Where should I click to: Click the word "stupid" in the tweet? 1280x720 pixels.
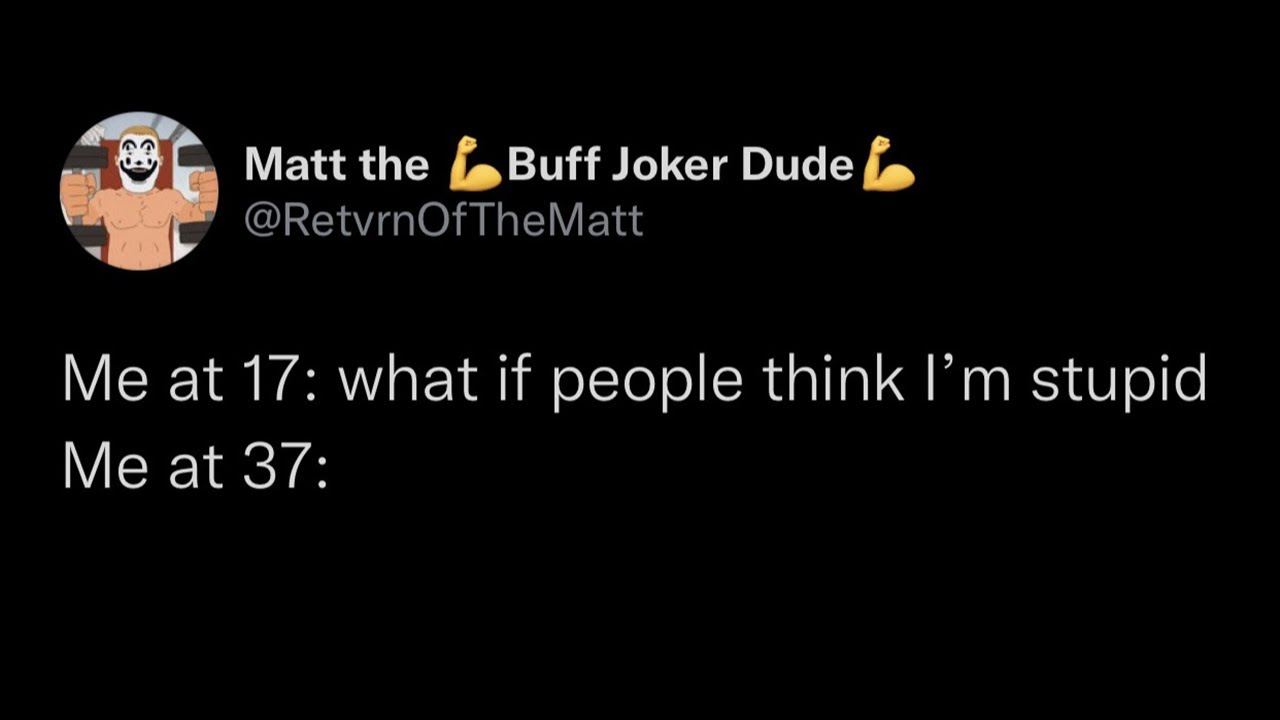pos(1118,381)
